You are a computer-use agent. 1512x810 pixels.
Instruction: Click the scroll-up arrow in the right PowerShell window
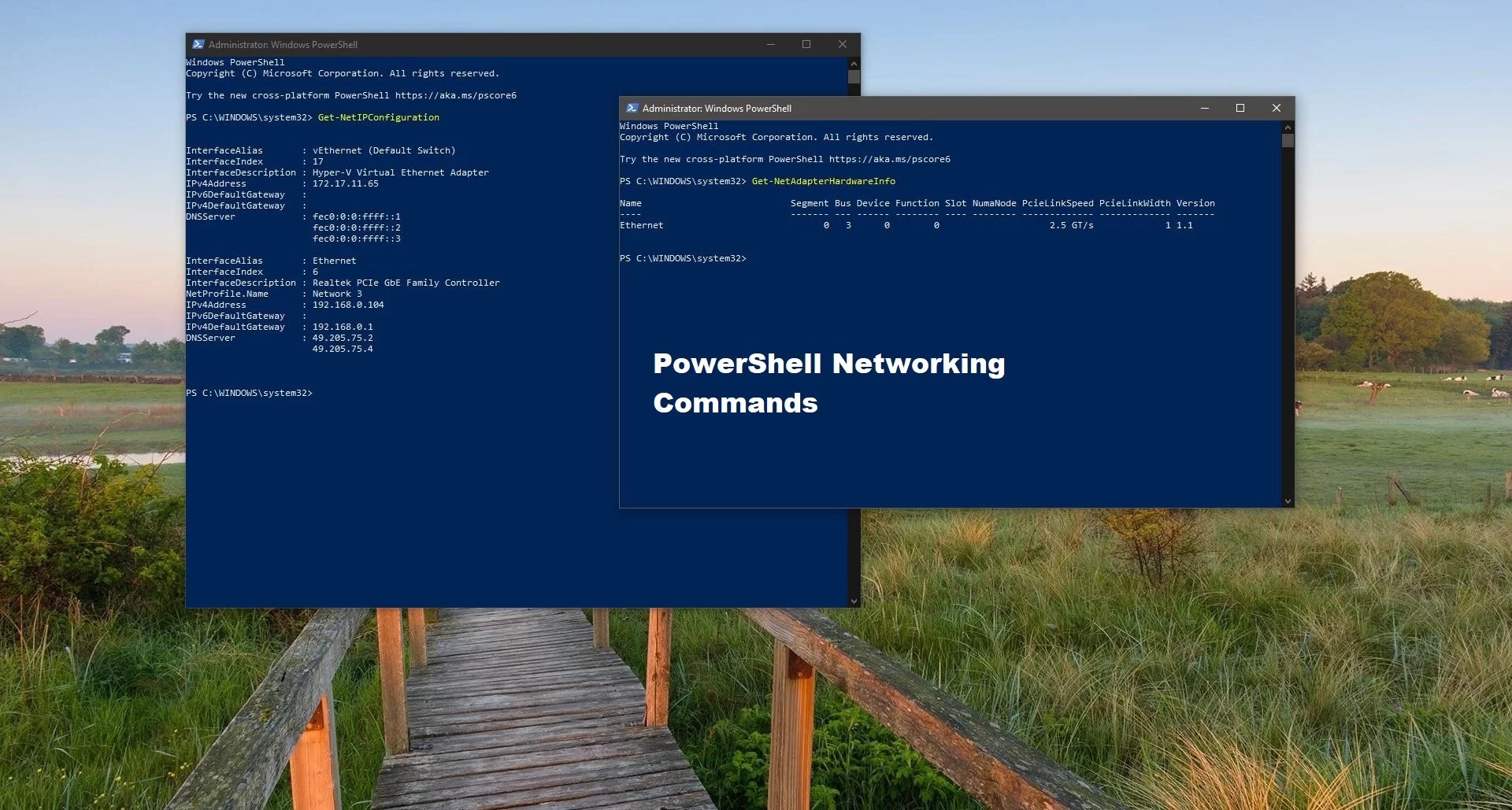pos(1287,127)
